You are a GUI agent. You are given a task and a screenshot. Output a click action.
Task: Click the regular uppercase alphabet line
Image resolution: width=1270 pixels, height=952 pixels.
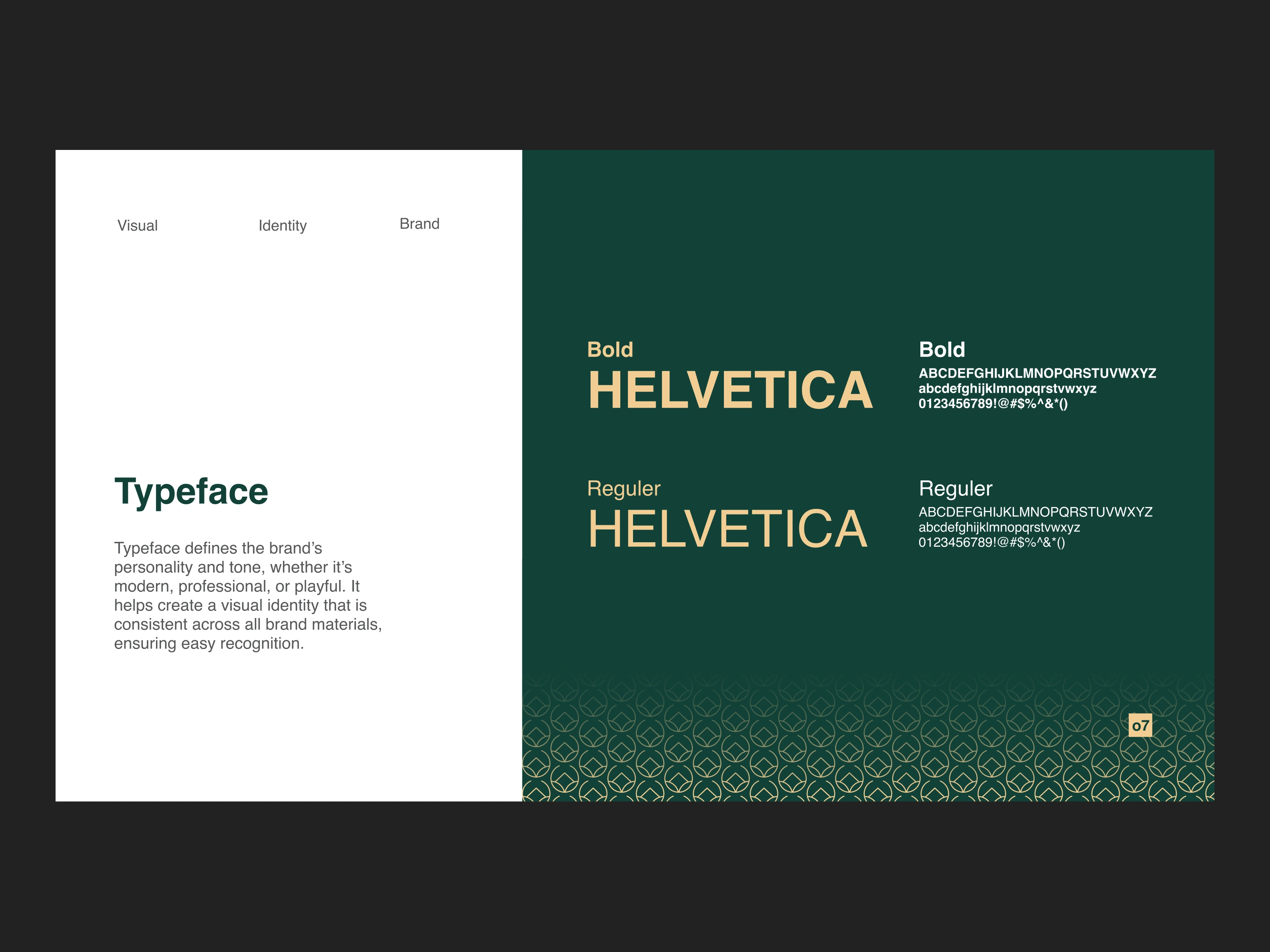click(x=1035, y=512)
